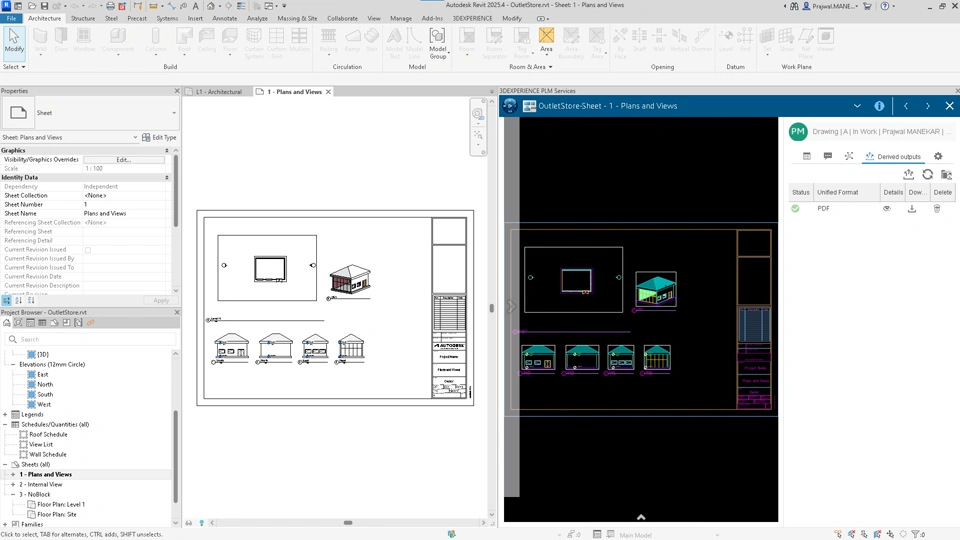
Task: Click the Save icon in quick access toolbar
Action: pos(44,6)
